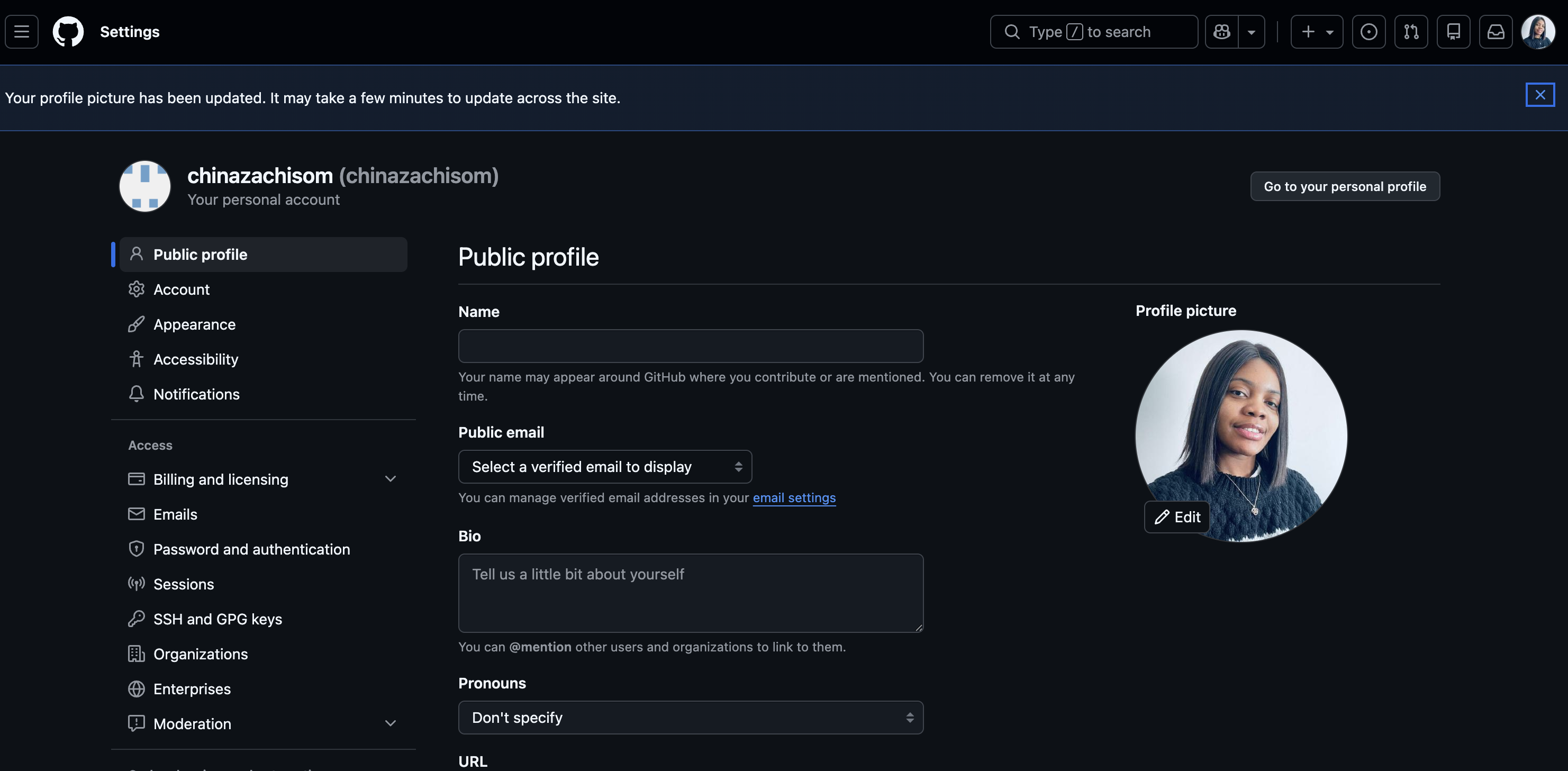The width and height of the screenshot is (1568, 771).
Task: Open the Public email selection dropdown
Action: click(604, 466)
